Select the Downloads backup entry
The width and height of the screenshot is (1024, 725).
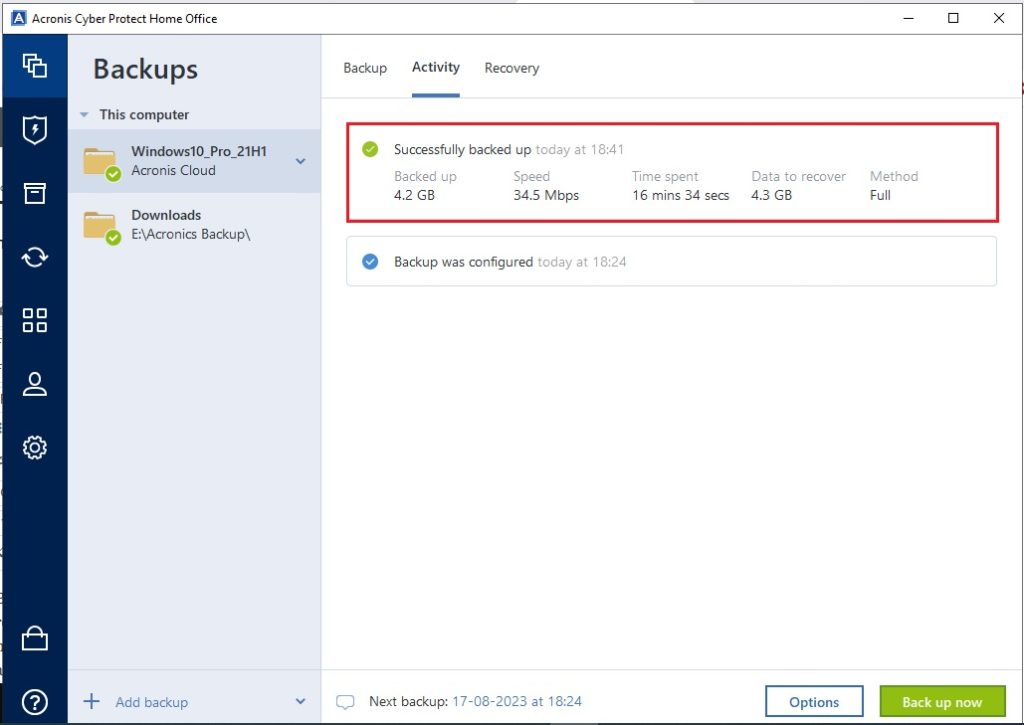[x=194, y=225]
